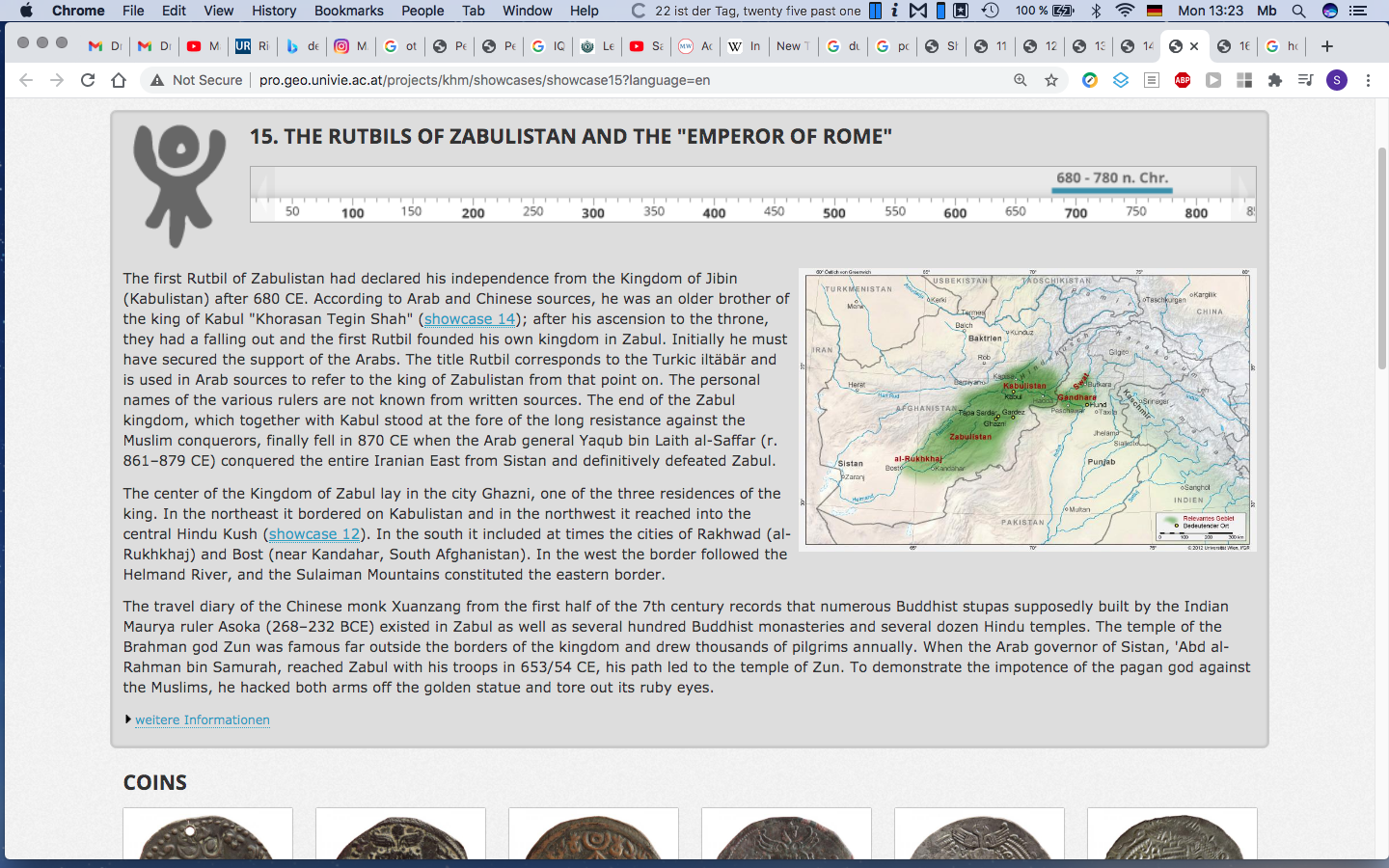
Task: Open the showcase 14 link
Action: [470, 319]
